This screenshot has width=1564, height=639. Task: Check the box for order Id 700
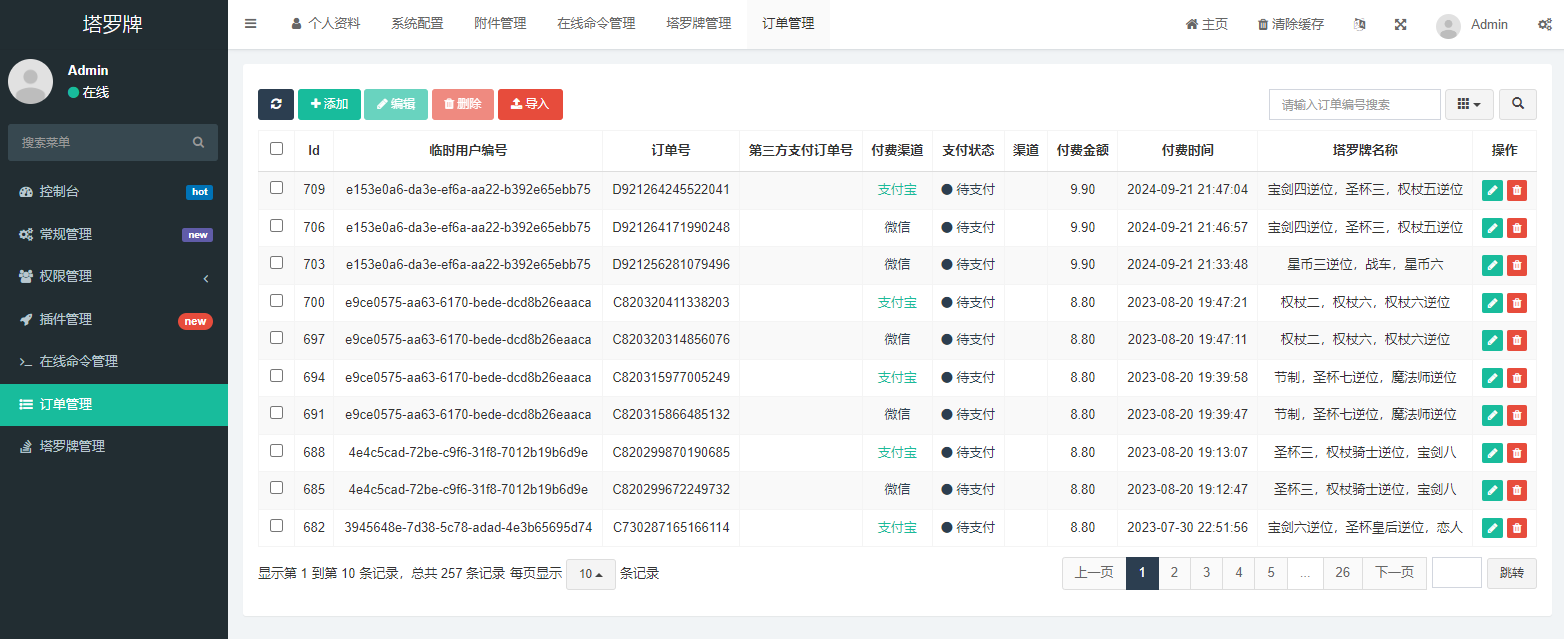coord(277,300)
